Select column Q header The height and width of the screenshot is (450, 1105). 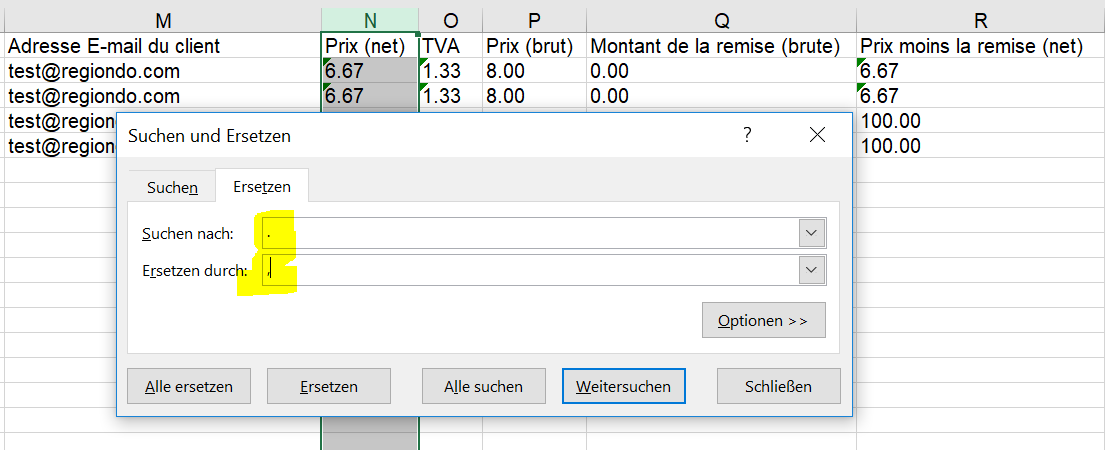pyautogui.click(x=722, y=20)
